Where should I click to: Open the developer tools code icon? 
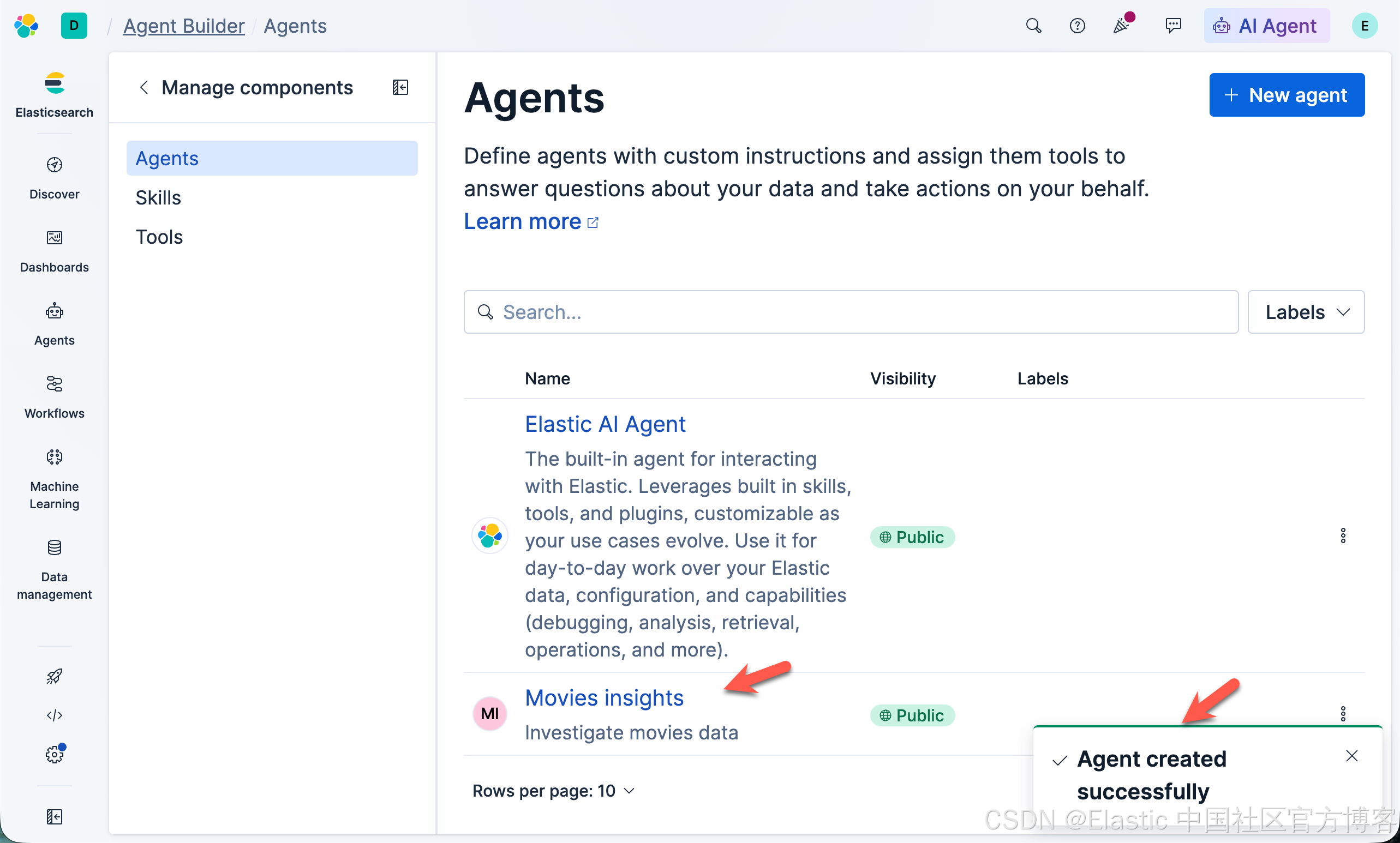55,715
